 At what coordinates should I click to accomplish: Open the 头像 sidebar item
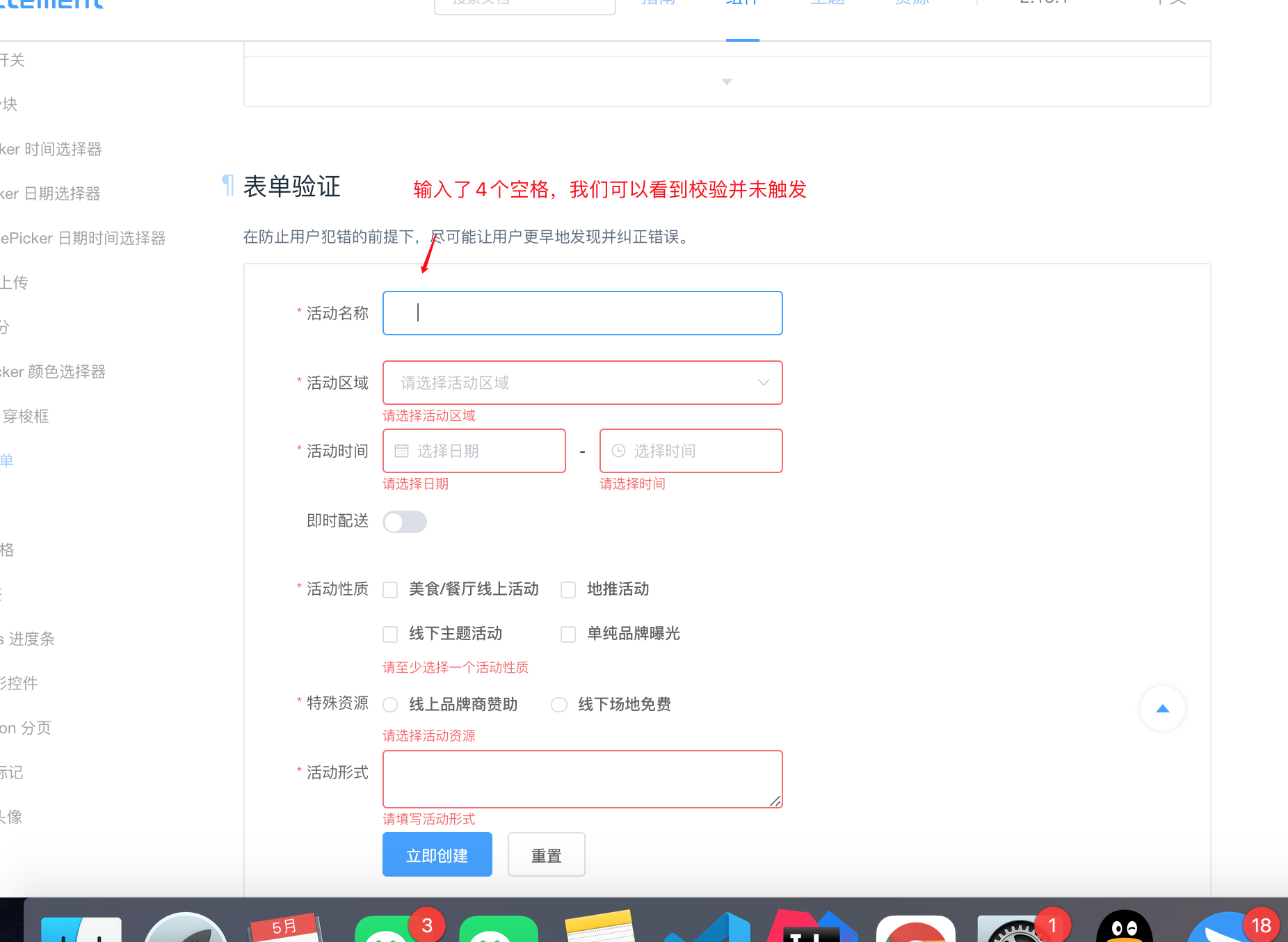[x=11, y=817]
